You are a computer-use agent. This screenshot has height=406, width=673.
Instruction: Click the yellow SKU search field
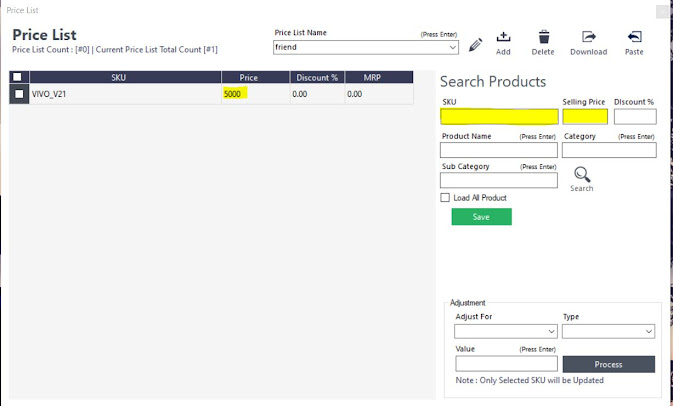click(499, 117)
